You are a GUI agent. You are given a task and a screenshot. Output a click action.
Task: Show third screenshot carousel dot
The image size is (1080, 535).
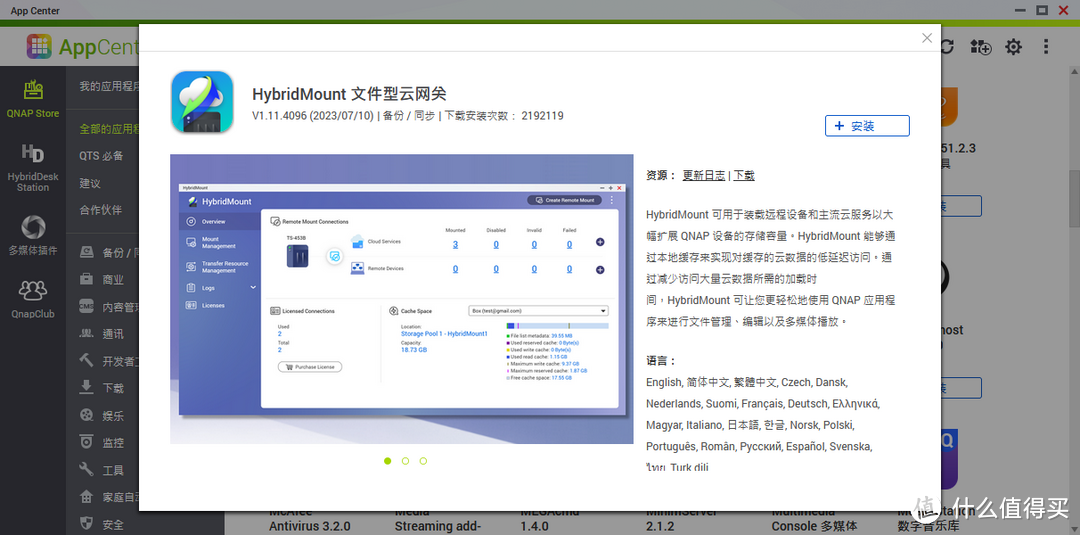[x=423, y=461]
